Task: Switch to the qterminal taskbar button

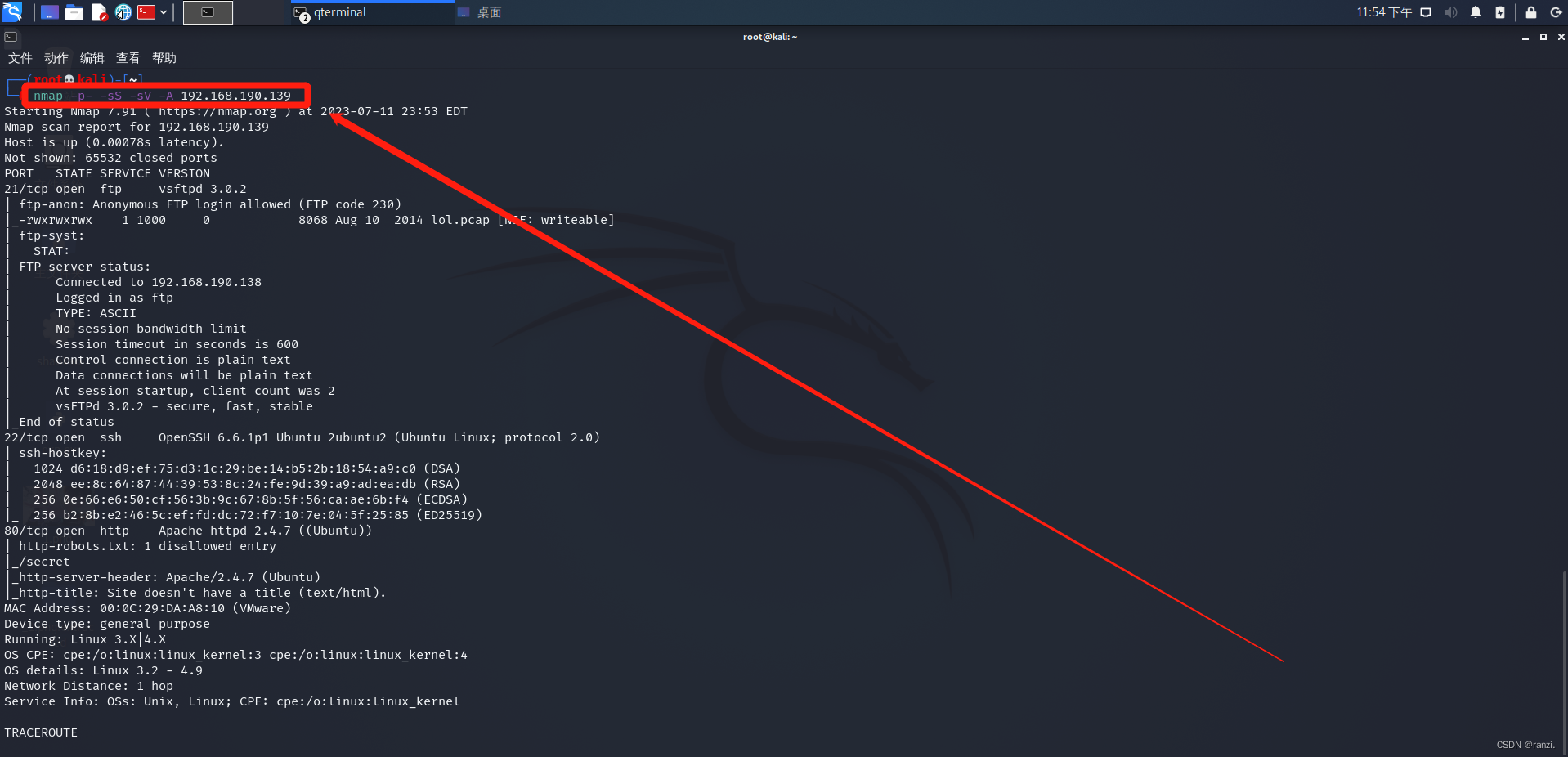Action: (372, 12)
